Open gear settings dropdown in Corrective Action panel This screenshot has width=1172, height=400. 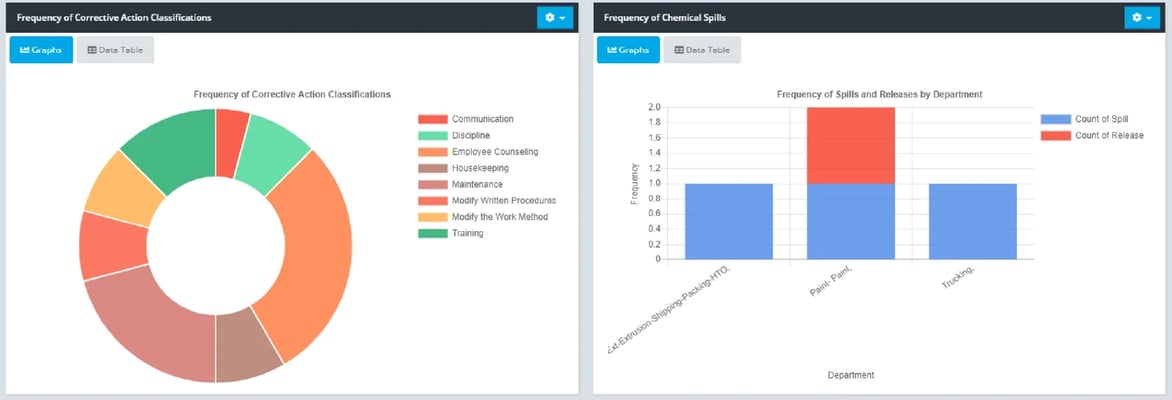point(554,18)
